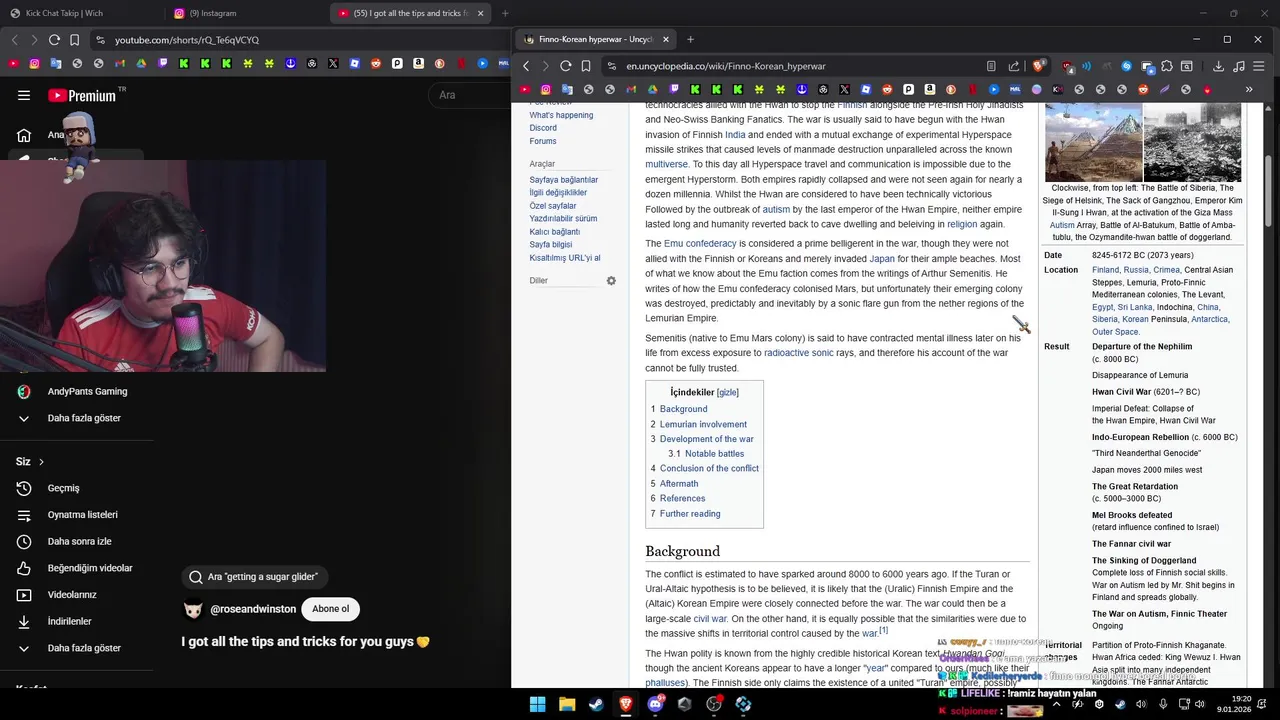Open the 'Siz' section chevron
Image resolution: width=1280 pixels, height=720 pixels.
coord(41,462)
